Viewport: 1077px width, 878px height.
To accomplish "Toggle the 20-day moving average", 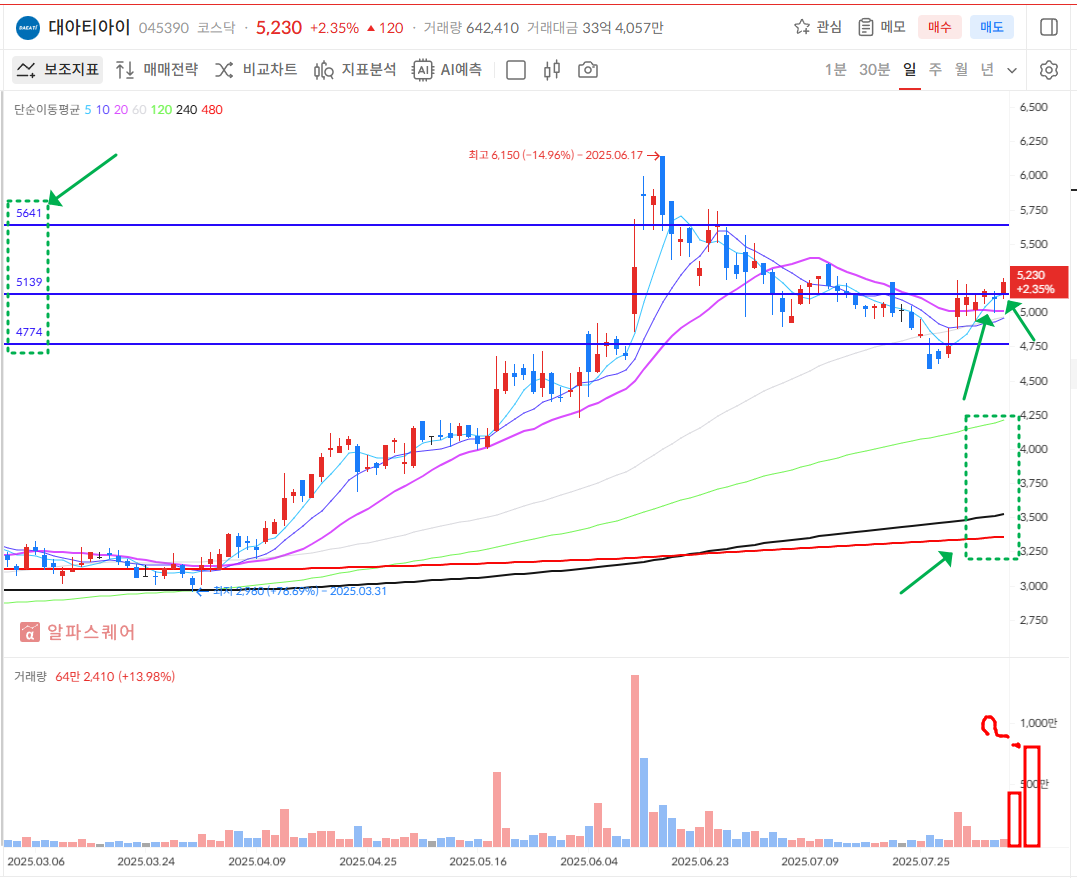I will (x=121, y=110).
